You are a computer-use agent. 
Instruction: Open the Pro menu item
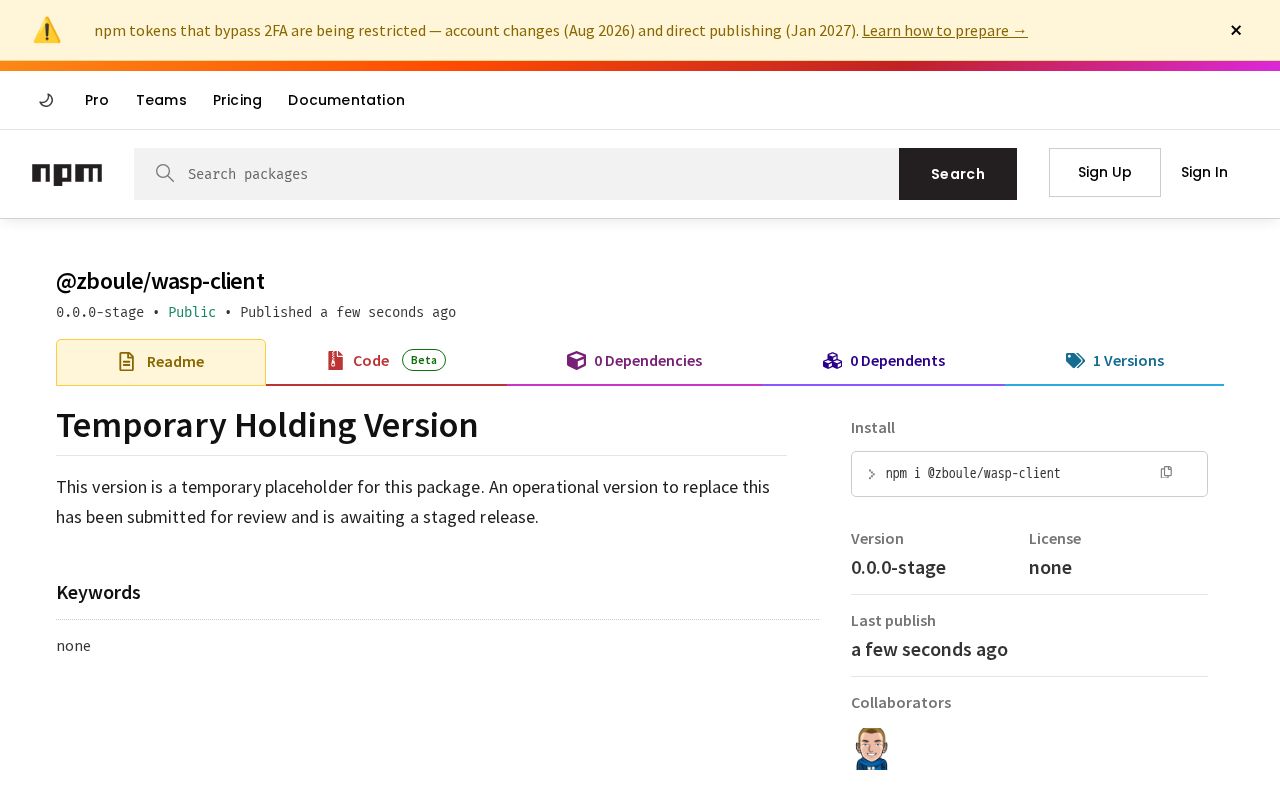coord(97,100)
